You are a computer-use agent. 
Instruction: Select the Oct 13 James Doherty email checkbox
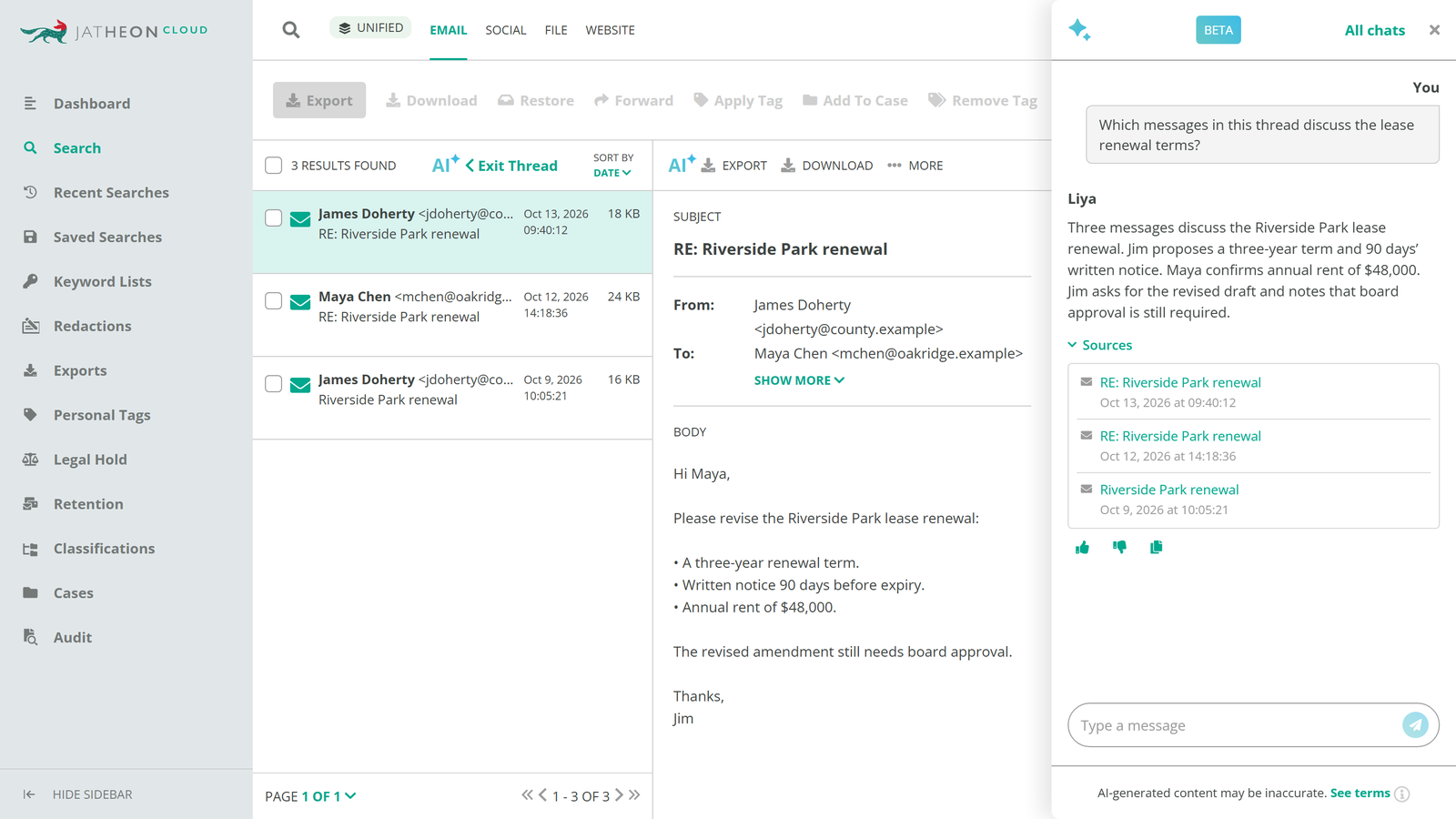tap(273, 217)
